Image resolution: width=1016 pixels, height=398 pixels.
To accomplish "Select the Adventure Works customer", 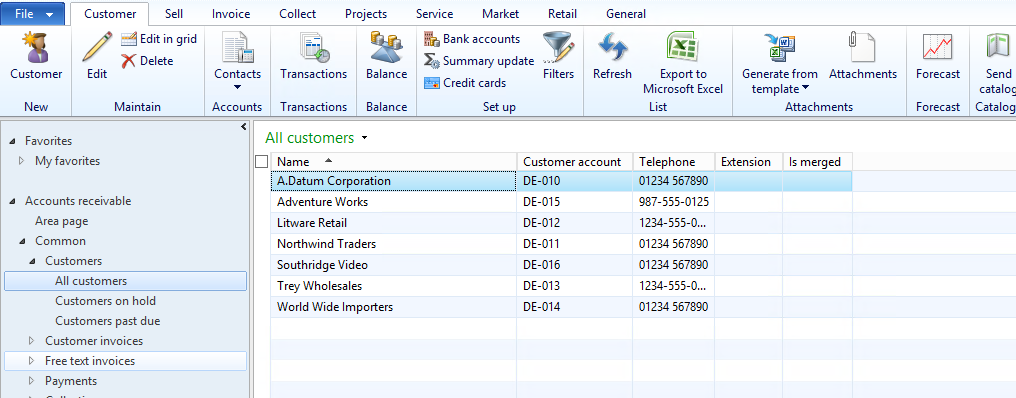I will click(322, 202).
